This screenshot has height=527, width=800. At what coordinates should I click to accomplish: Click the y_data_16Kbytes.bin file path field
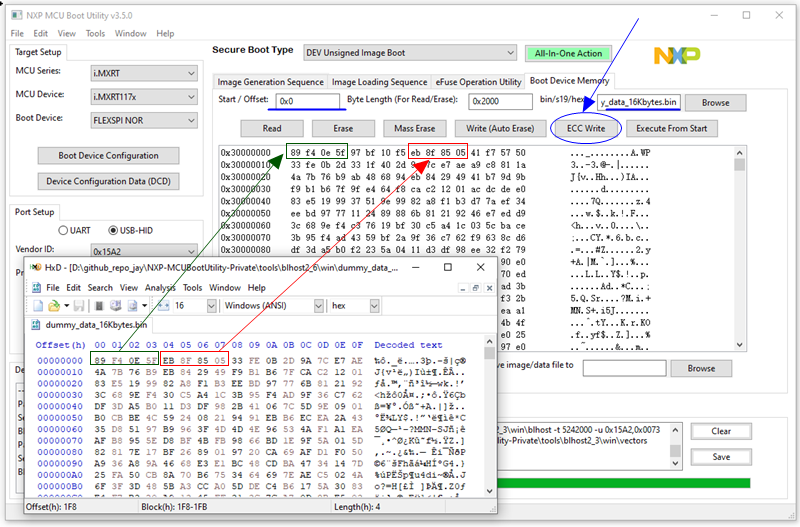coord(639,102)
